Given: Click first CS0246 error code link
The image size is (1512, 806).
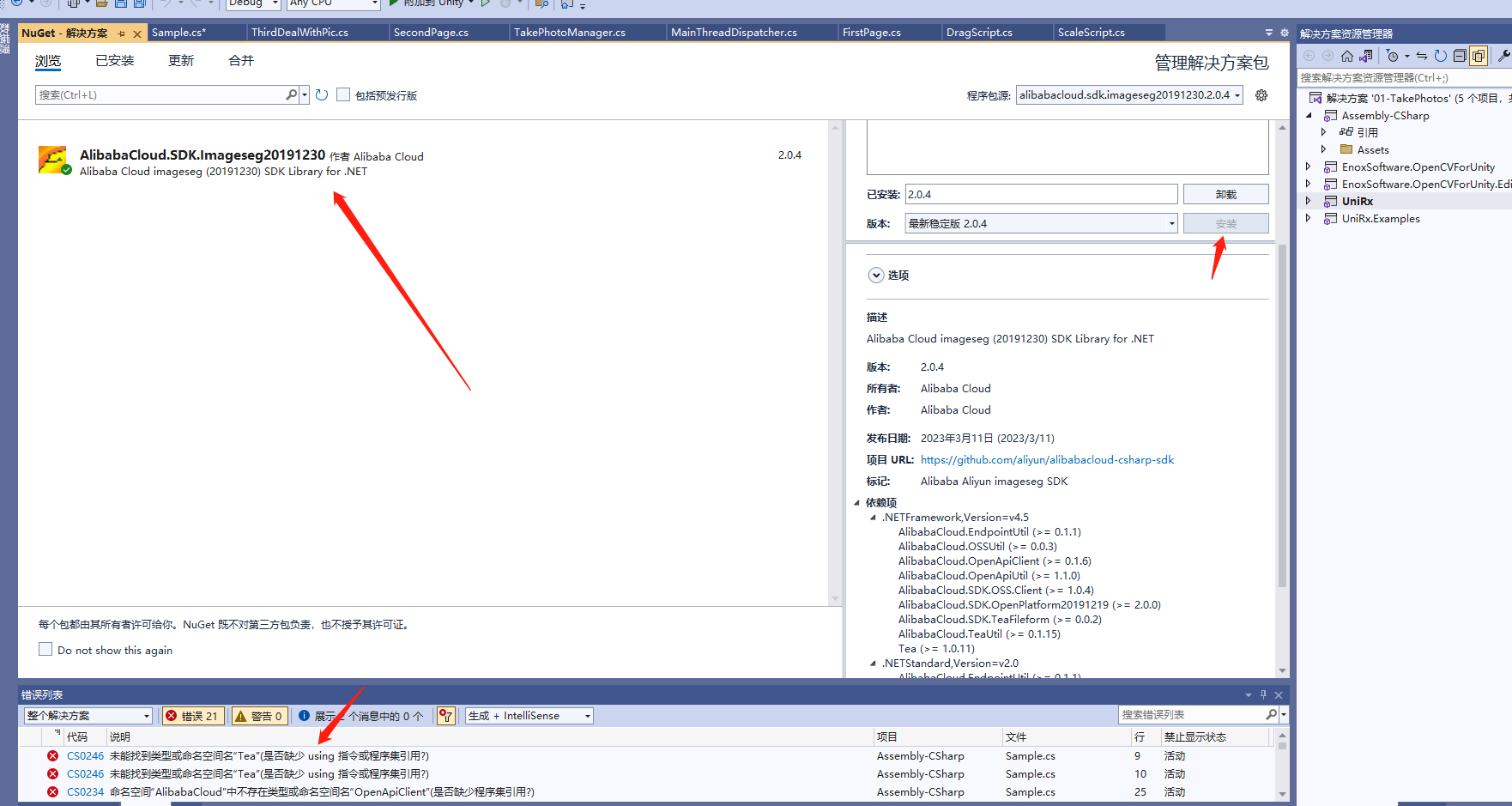Looking at the screenshot, I should click(85, 756).
